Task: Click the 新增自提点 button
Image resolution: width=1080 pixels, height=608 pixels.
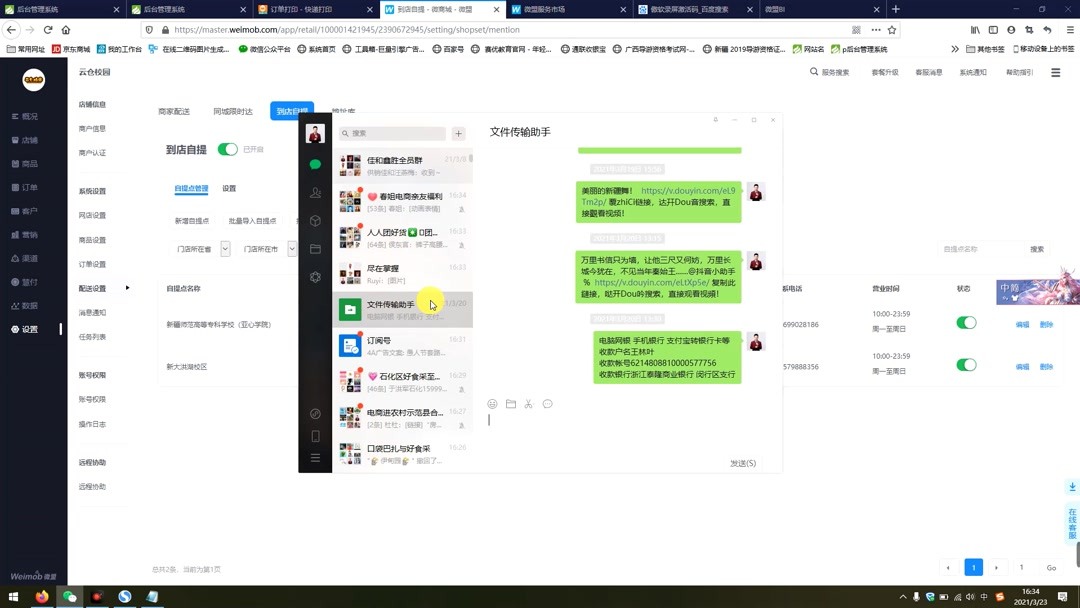Action: (x=193, y=219)
